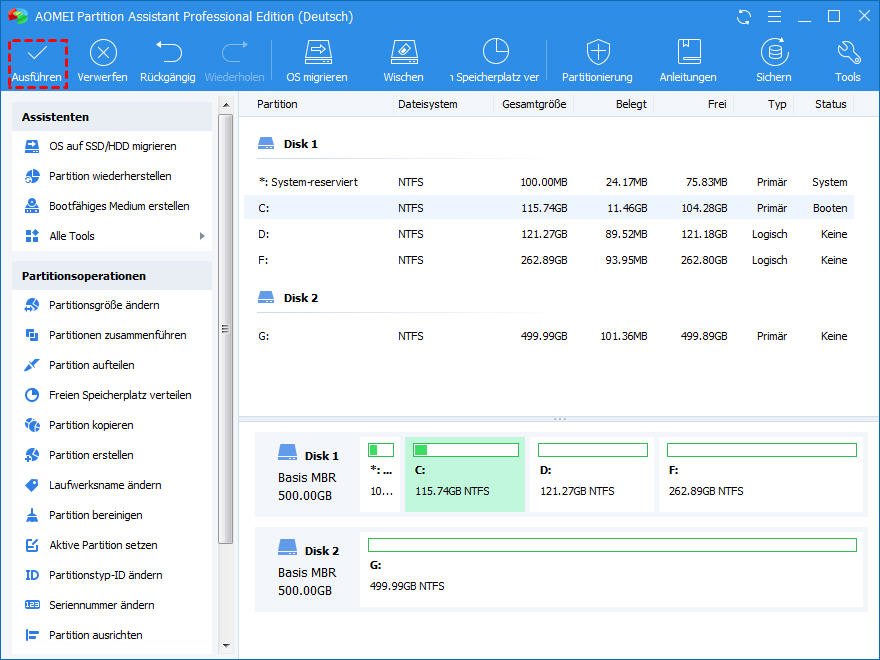Select the D: partition row in the table
This screenshot has width=880, height=660.
pyautogui.click(x=550, y=234)
